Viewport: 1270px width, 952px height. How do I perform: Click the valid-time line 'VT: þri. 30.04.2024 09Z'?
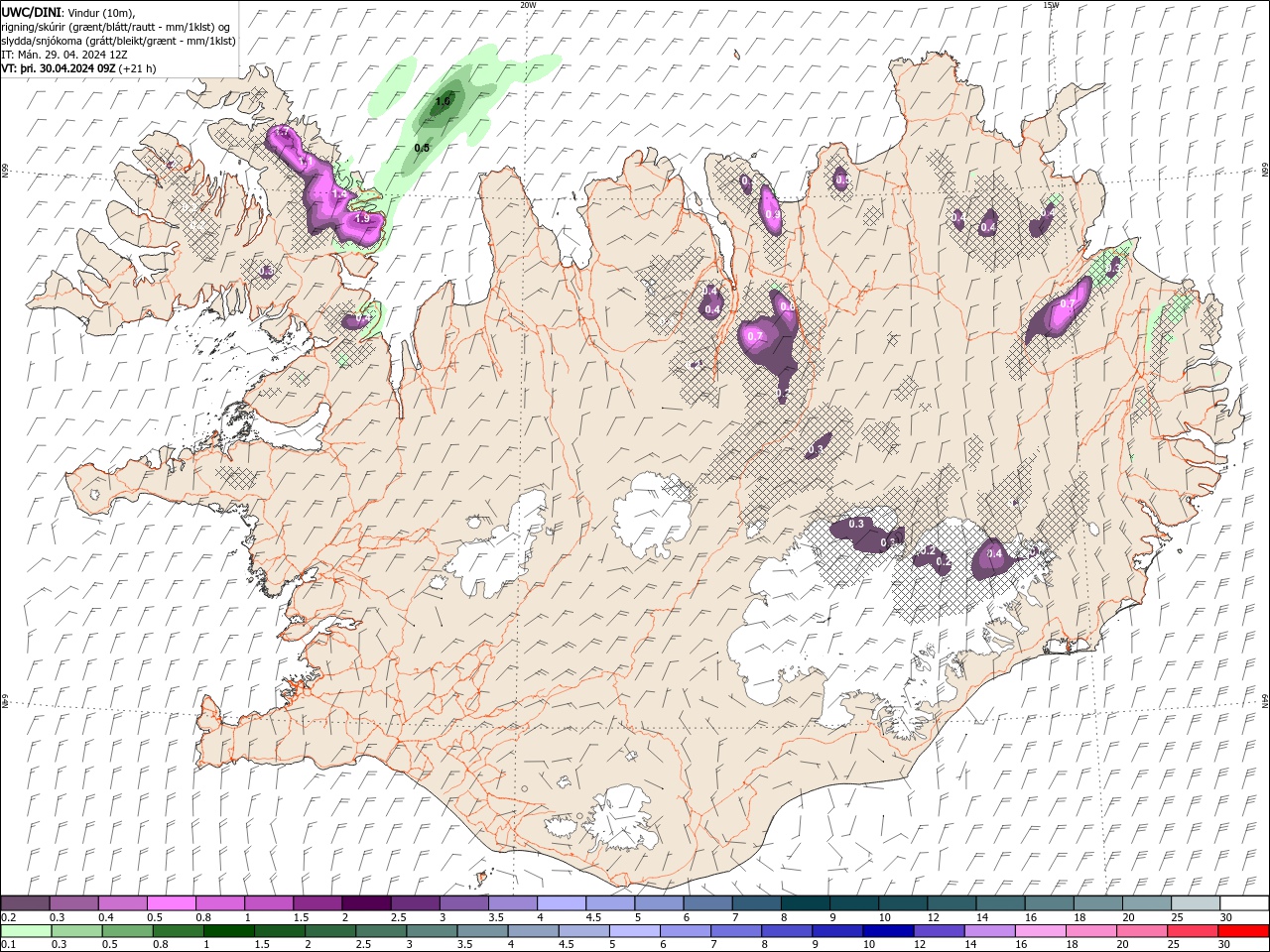pyautogui.click(x=59, y=68)
